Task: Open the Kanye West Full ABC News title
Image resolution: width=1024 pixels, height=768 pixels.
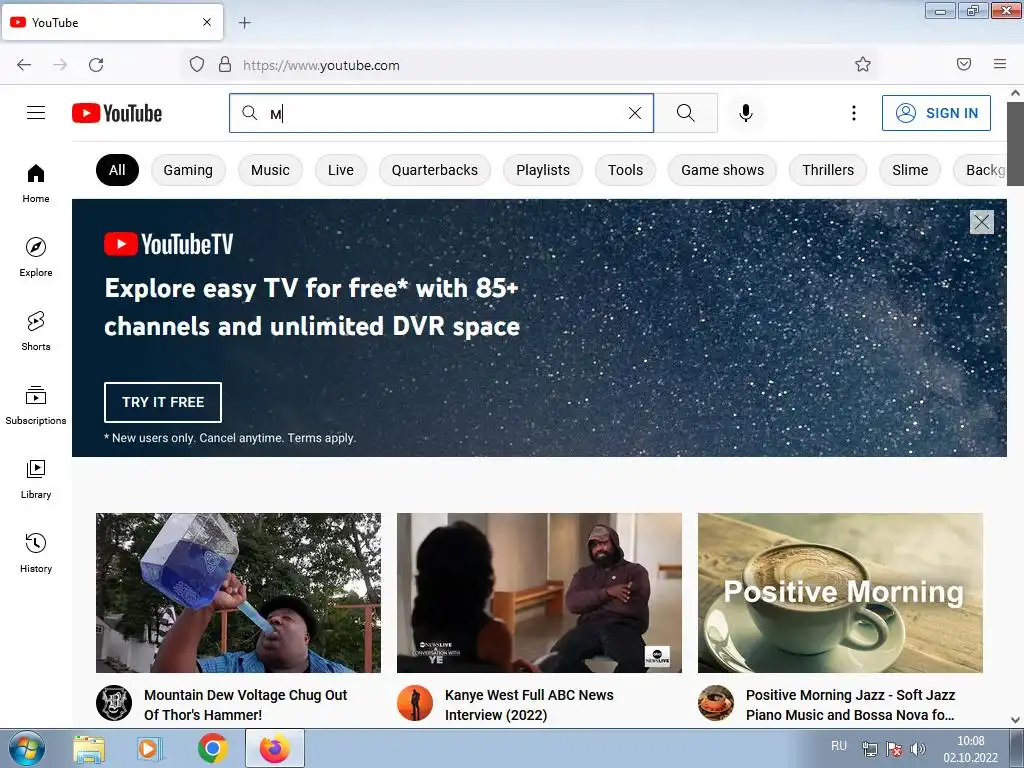Action: pyautogui.click(x=529, y=705)
